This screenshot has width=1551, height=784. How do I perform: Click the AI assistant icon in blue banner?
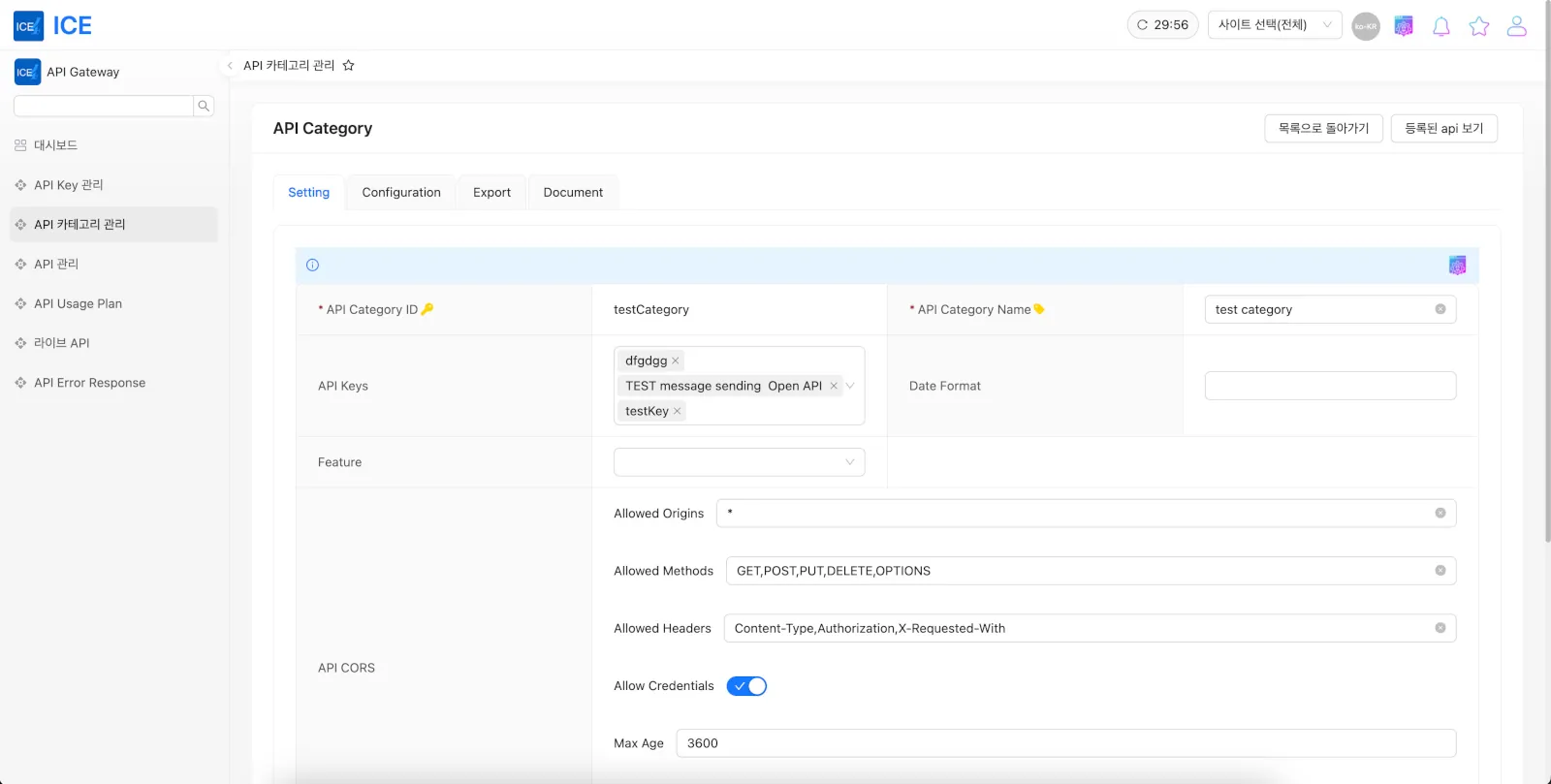[x=1457, y=266]
